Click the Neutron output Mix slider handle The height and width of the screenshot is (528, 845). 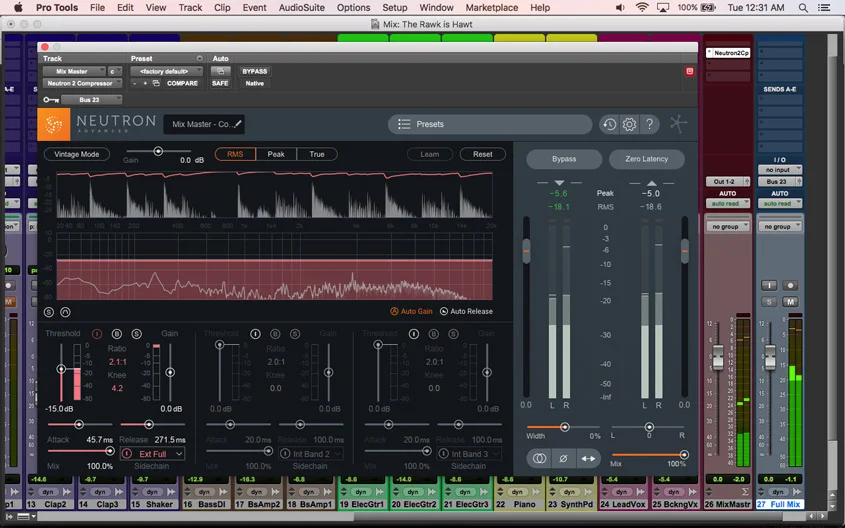coord(684,455)
